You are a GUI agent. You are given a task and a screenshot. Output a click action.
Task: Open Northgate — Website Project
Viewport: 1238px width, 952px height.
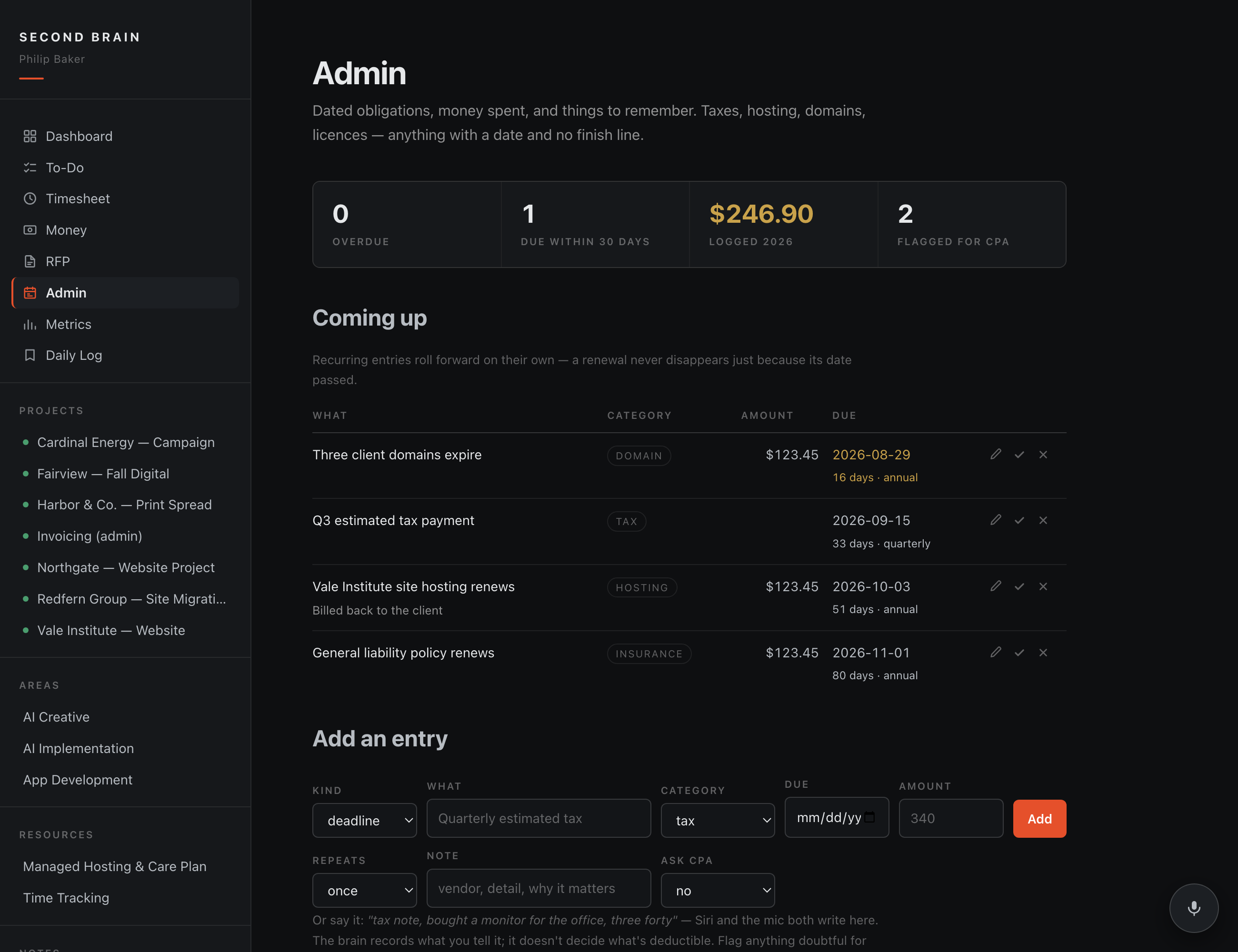tap(125, 568)
